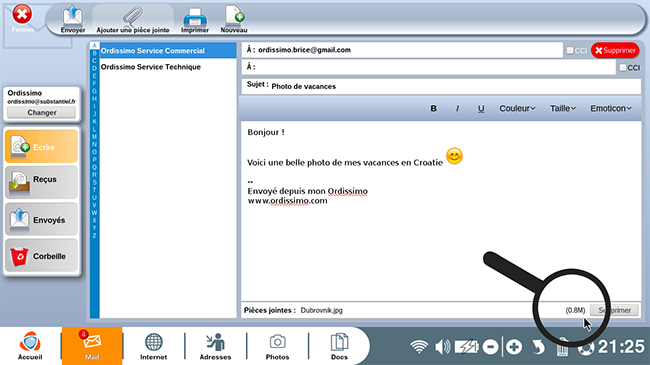Click the www.ordissimo.com signature text
The width and height of the screenshot is (650, 365).
[x=287, y=201]
